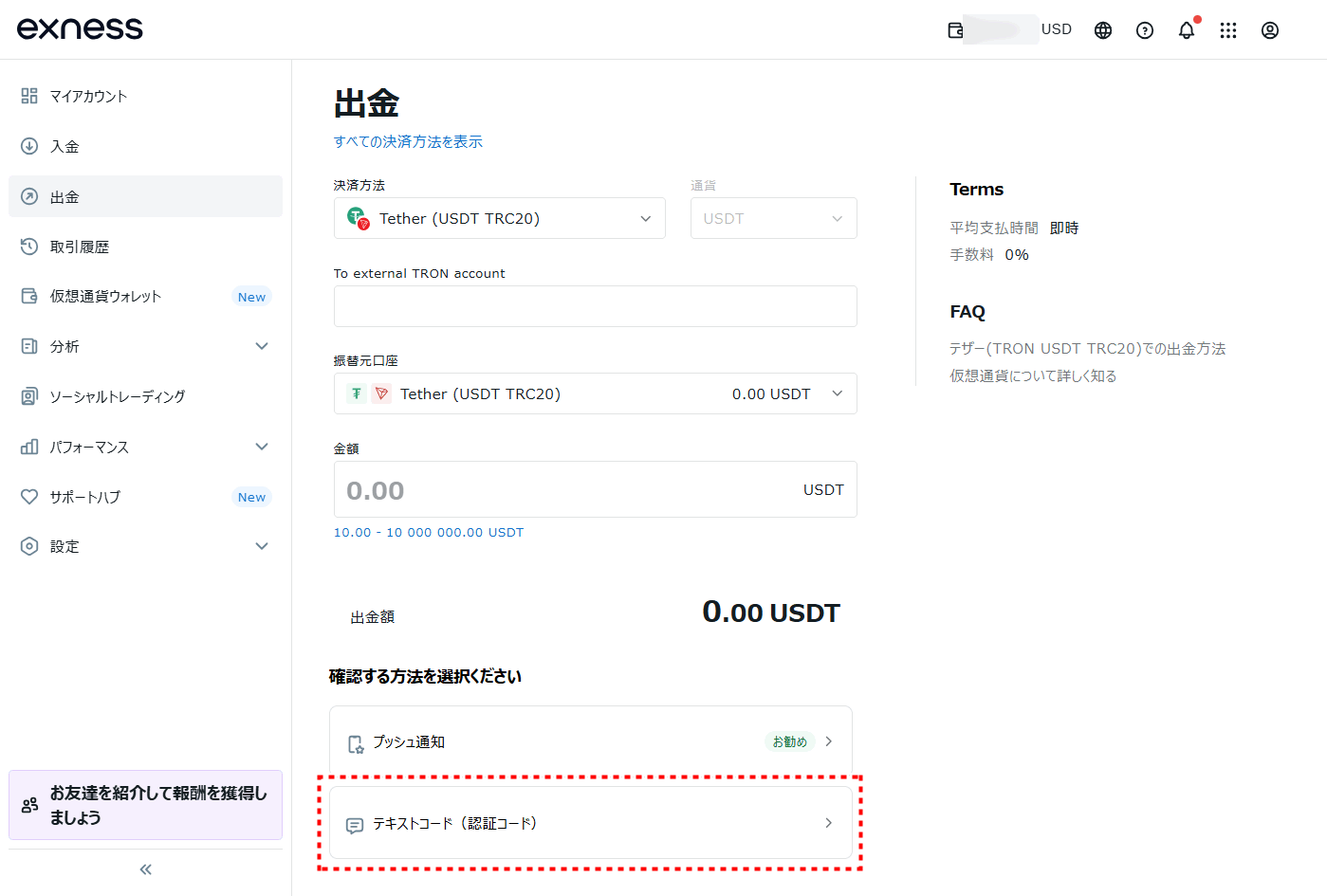Click the text code message icon
Image resolution: width=1327 pixels, height=896 pixels.
355,826
